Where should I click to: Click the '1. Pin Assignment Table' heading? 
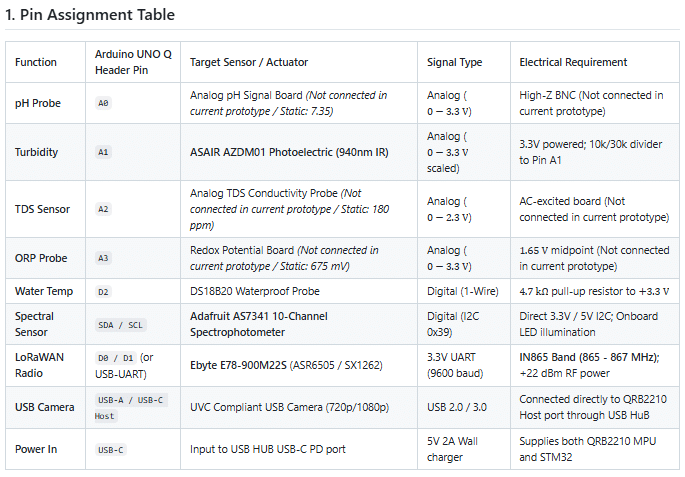(x=90, y=14)
